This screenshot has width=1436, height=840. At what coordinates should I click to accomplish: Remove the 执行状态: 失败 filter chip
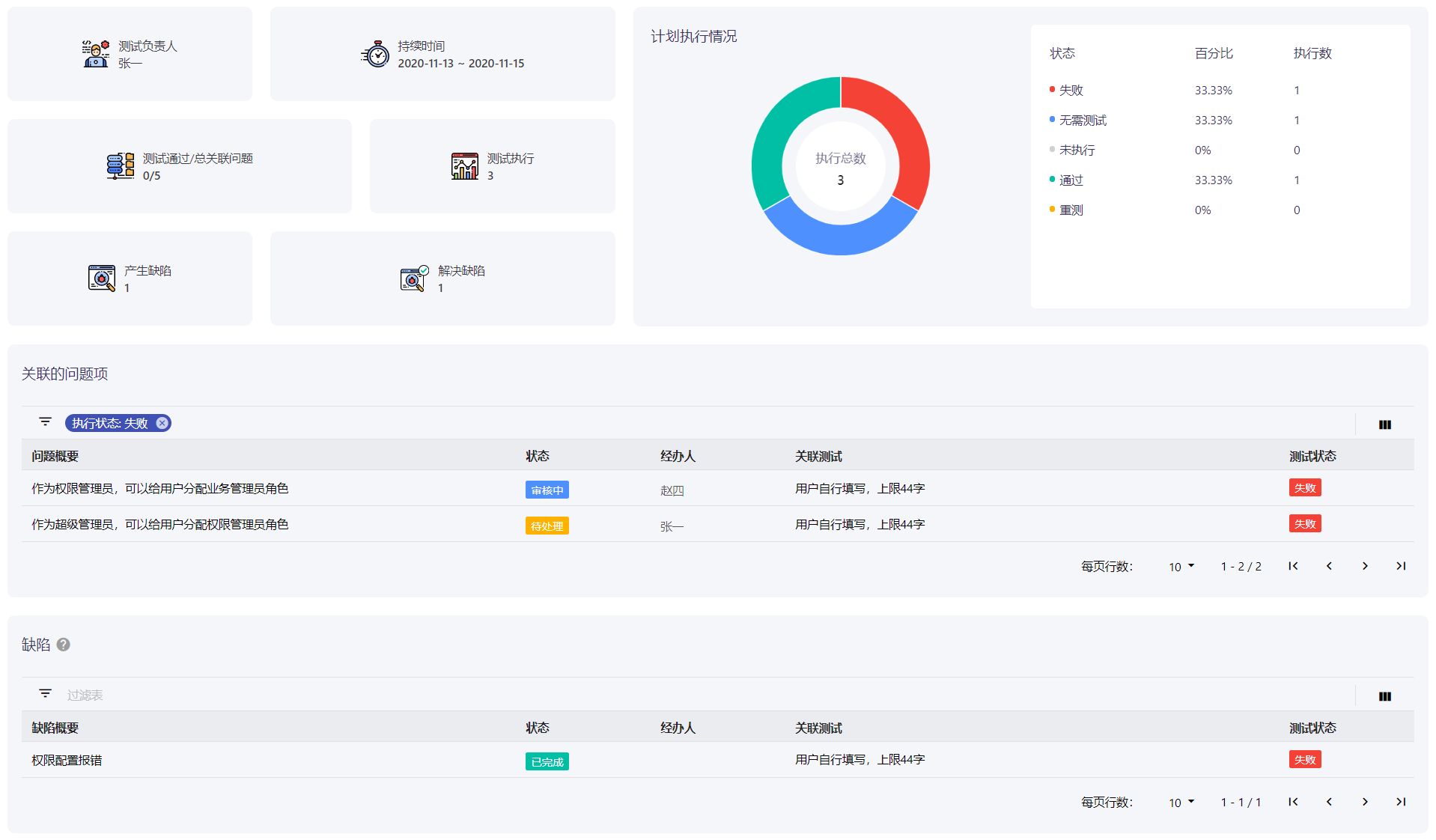(162, 423)
